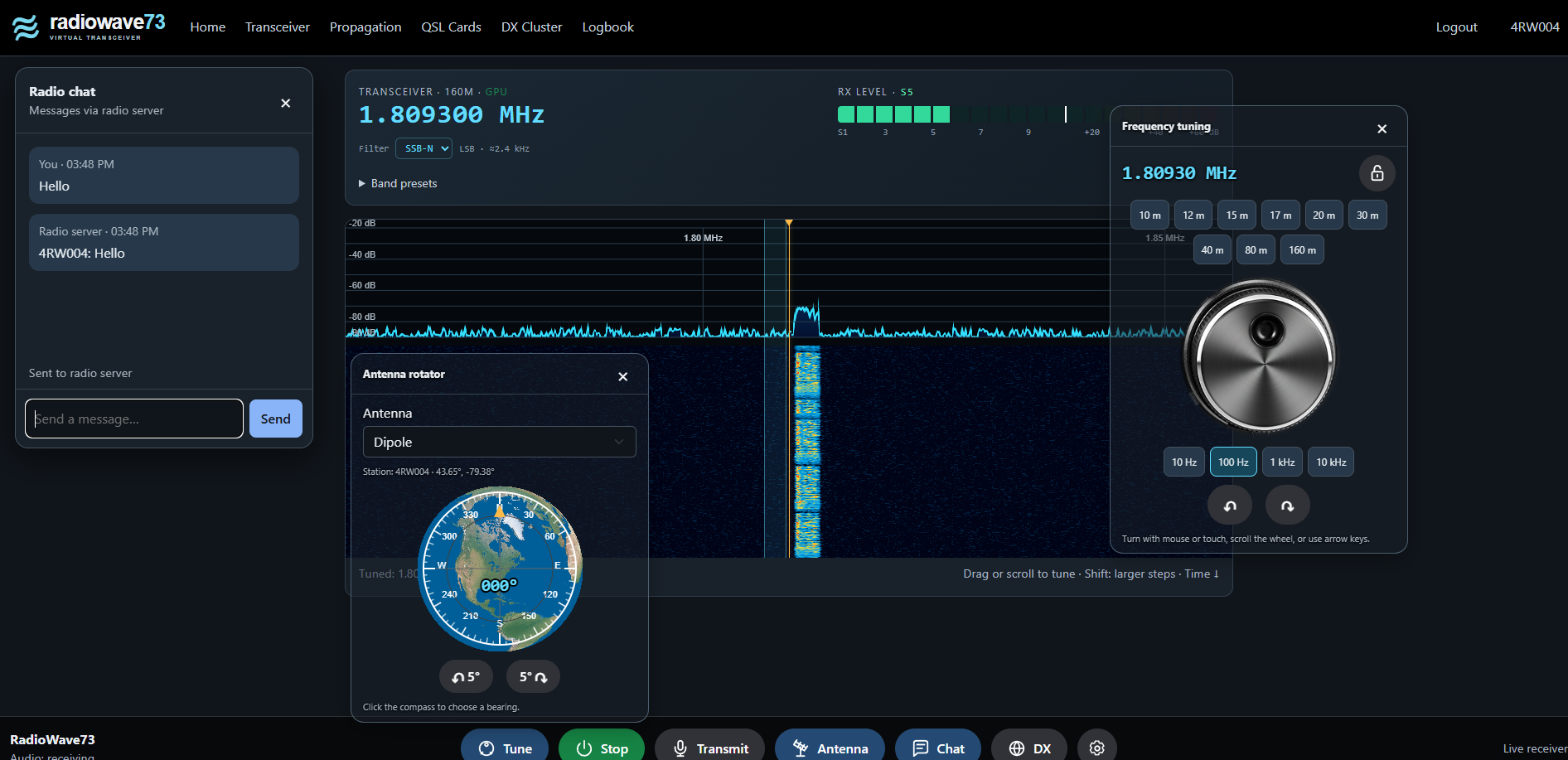Open the Propagation page
The width and height of the screenshot is (1568, 760).
(x=365, y=27)
